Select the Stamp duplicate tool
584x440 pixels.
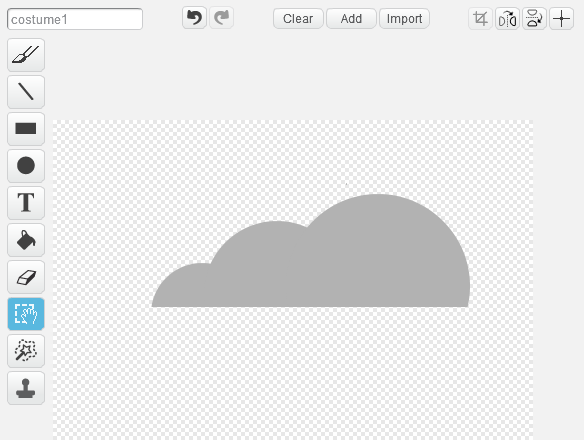click(26, 388)
